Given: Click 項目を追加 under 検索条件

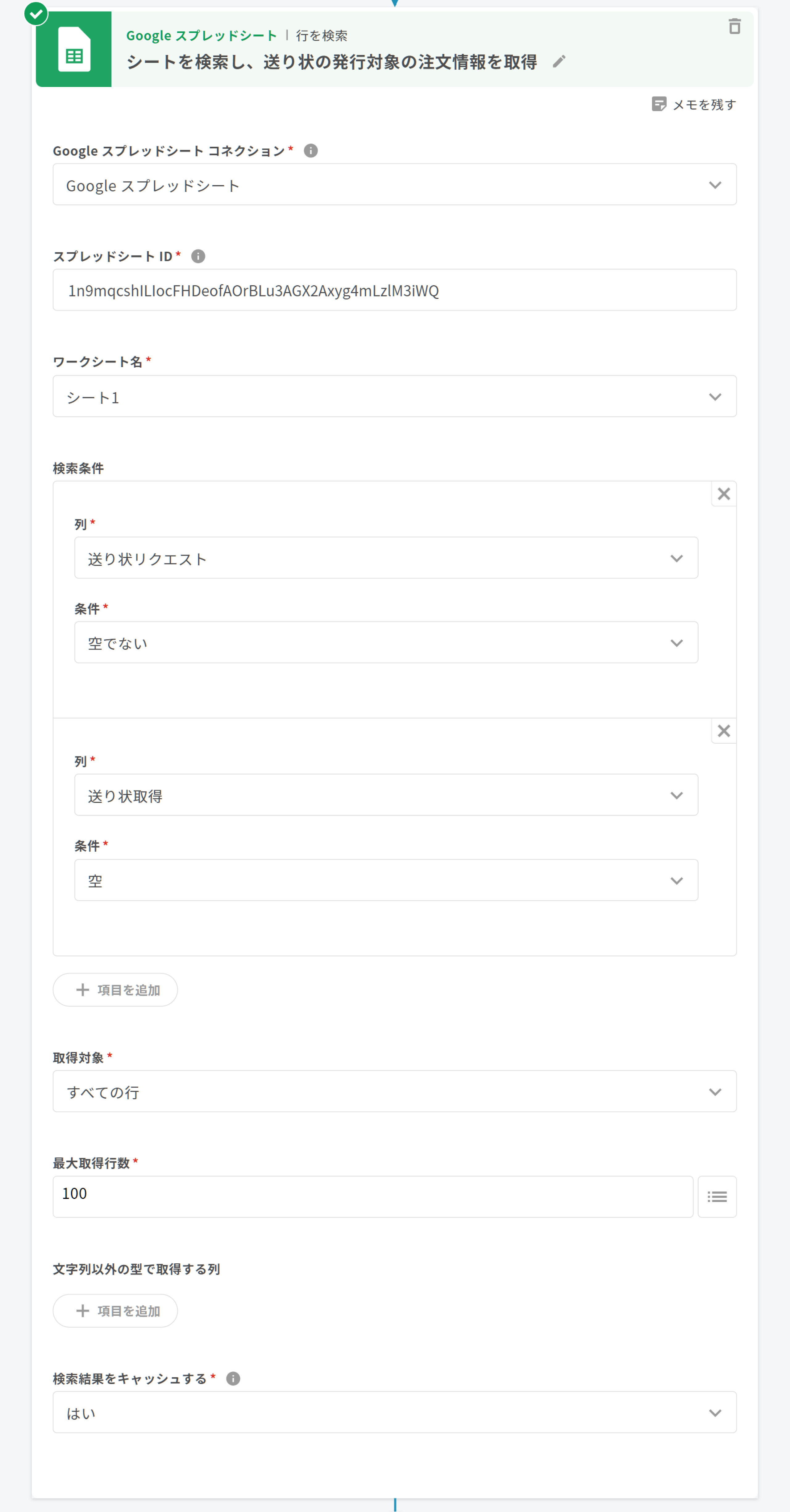Looking at the screenshot, I should pos(116,990).
